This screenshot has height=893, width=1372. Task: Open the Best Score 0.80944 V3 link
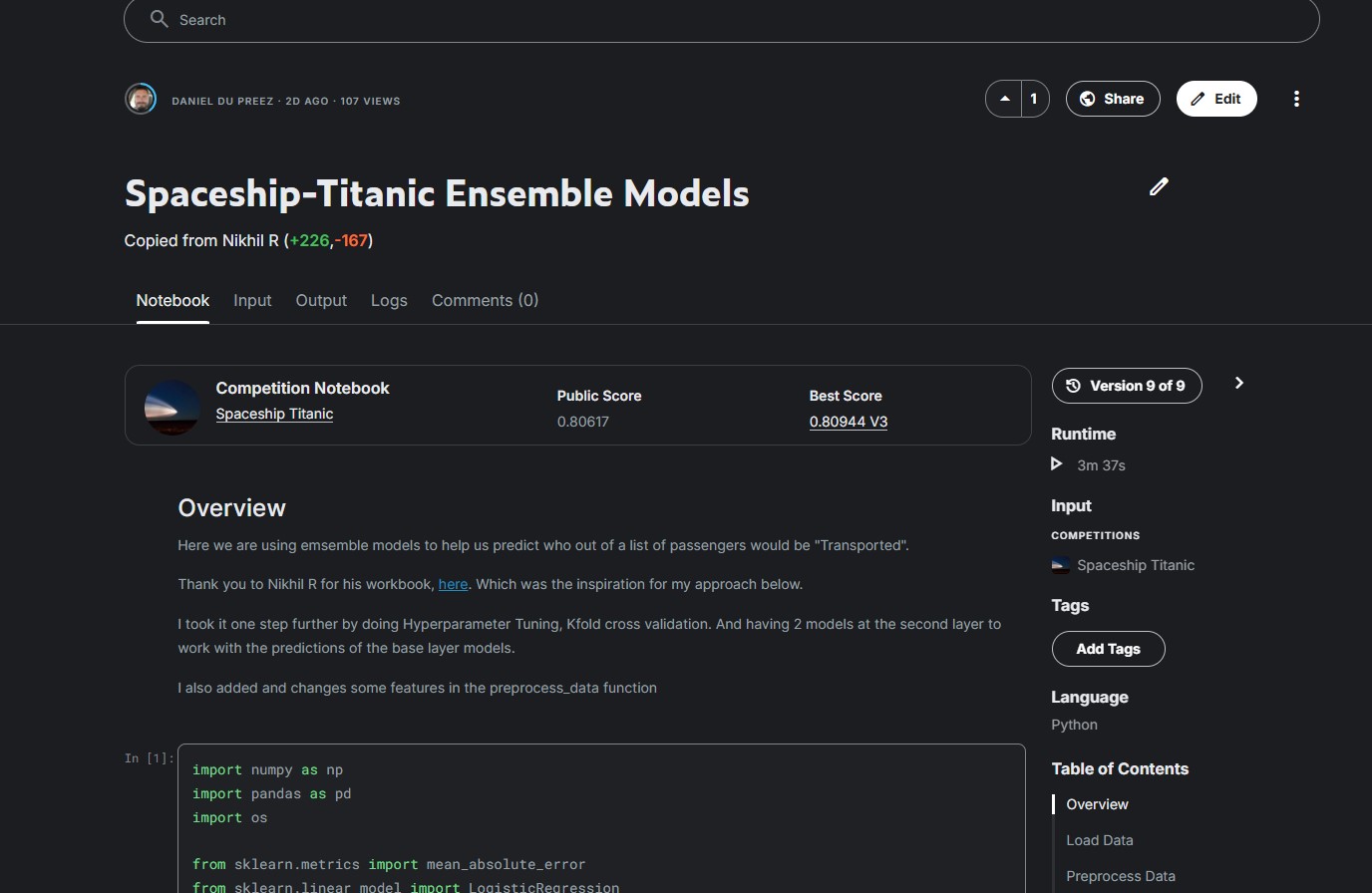tap(848, 422)
